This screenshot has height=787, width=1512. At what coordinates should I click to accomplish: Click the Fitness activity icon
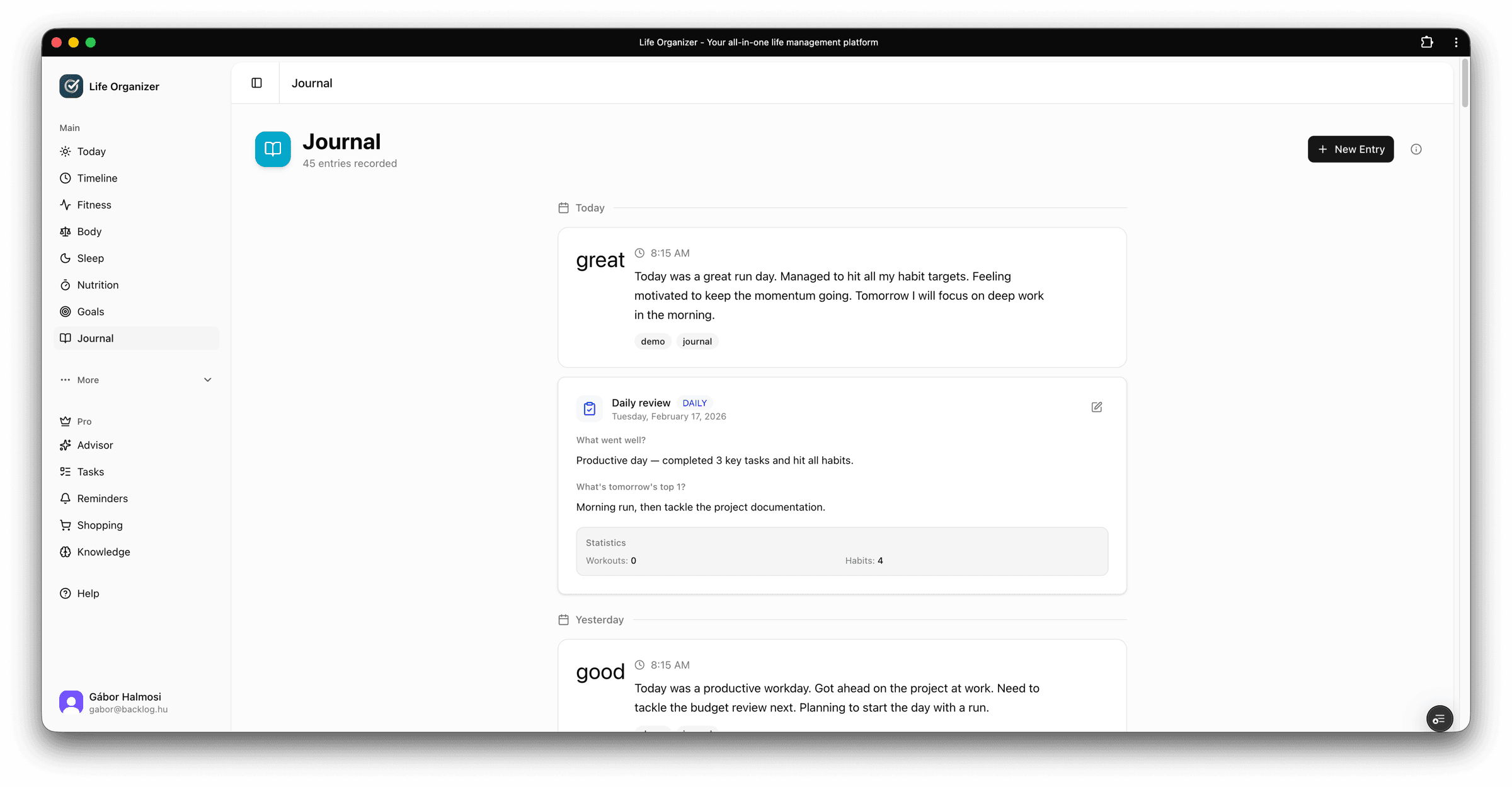coord(66,204)
